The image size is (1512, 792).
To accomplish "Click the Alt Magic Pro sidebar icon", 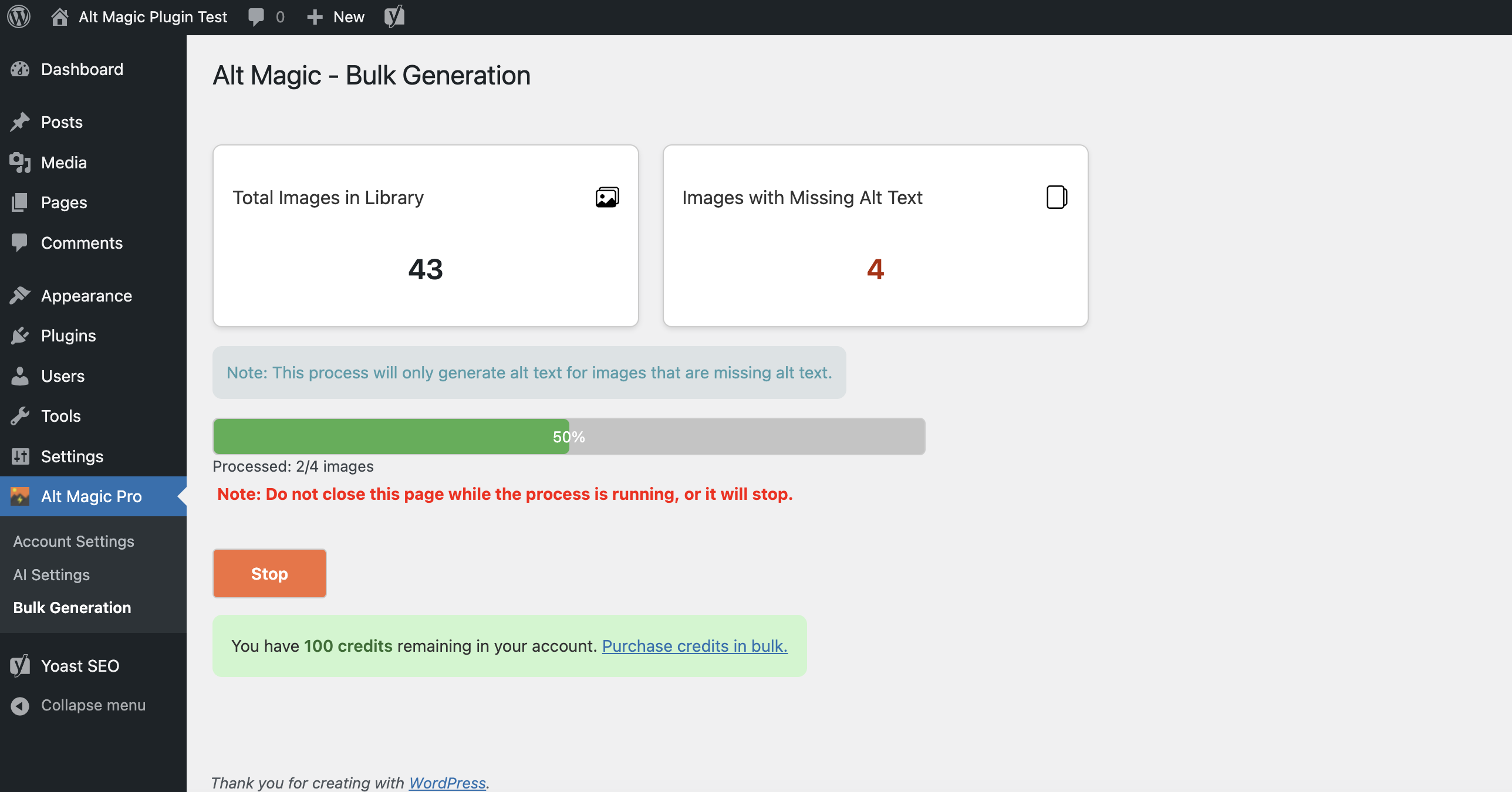I will [21, 496].
